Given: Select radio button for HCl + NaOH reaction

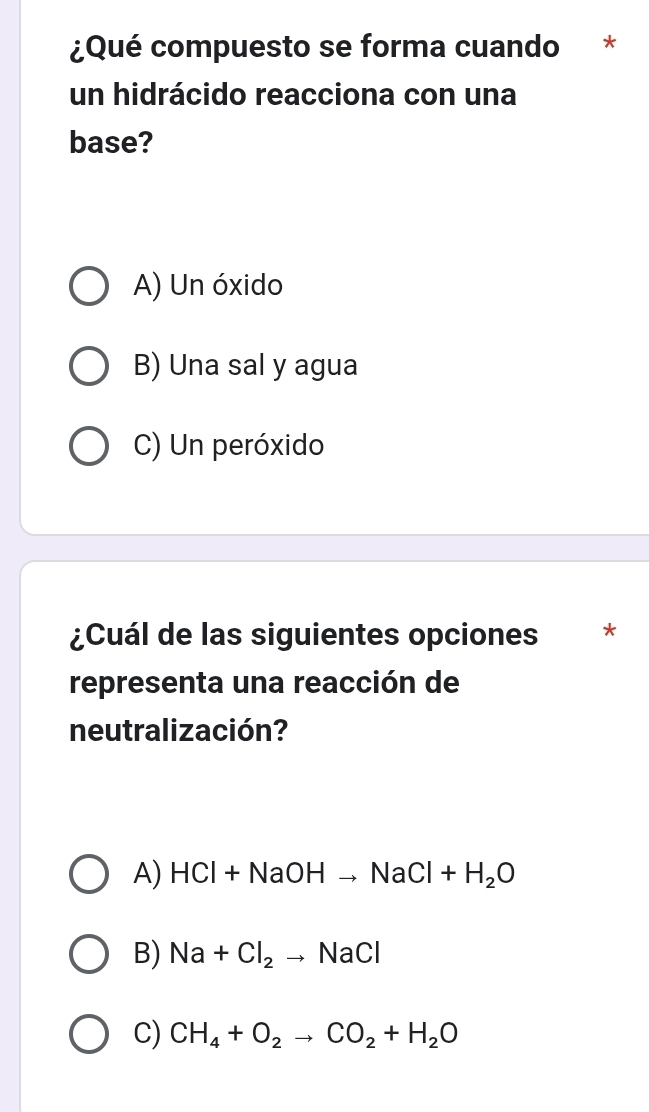Looking at the screenshot, I should coord(88,874).
